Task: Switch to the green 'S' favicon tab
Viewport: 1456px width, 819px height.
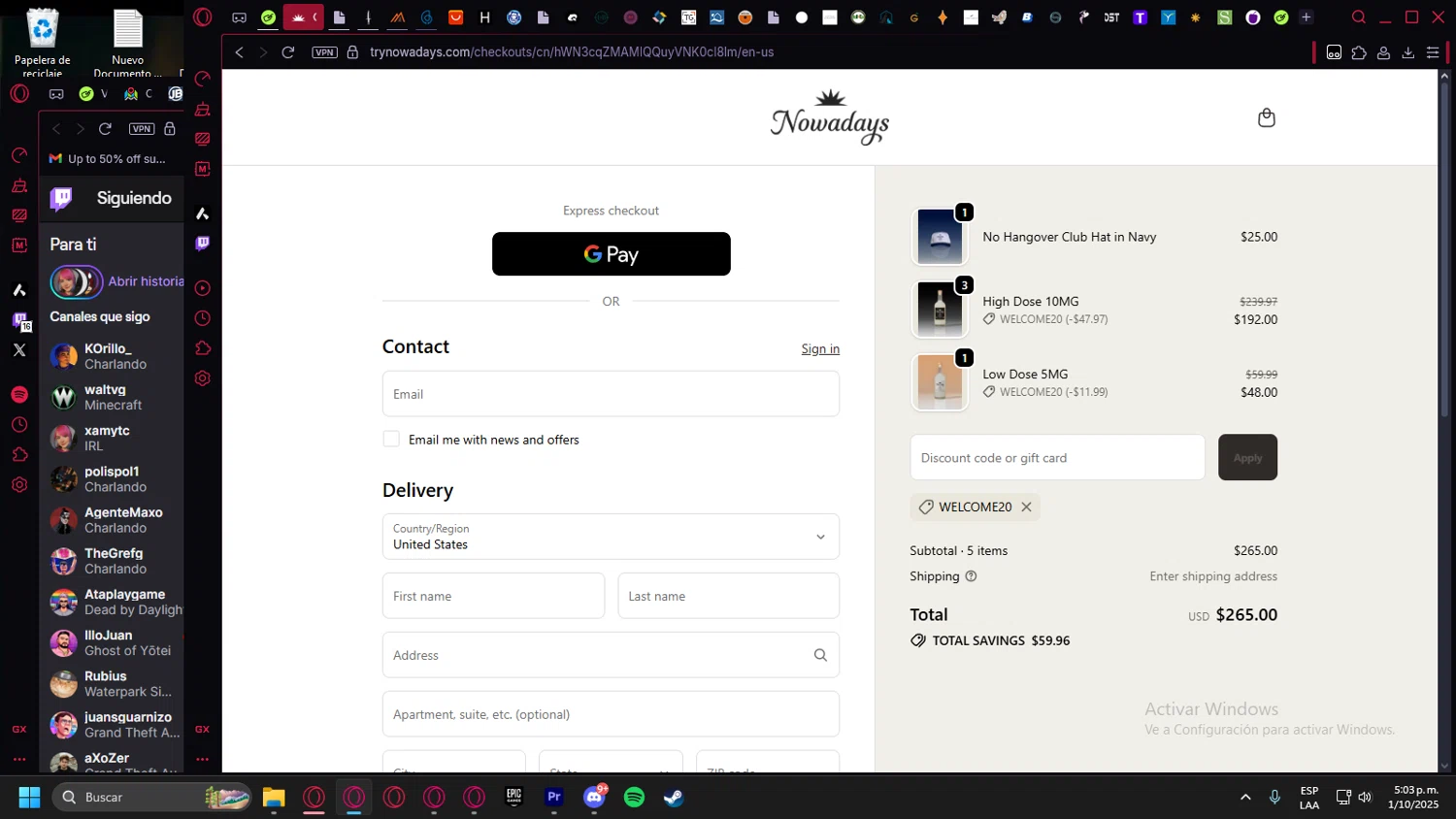Action: click(x=1225, y=17)
